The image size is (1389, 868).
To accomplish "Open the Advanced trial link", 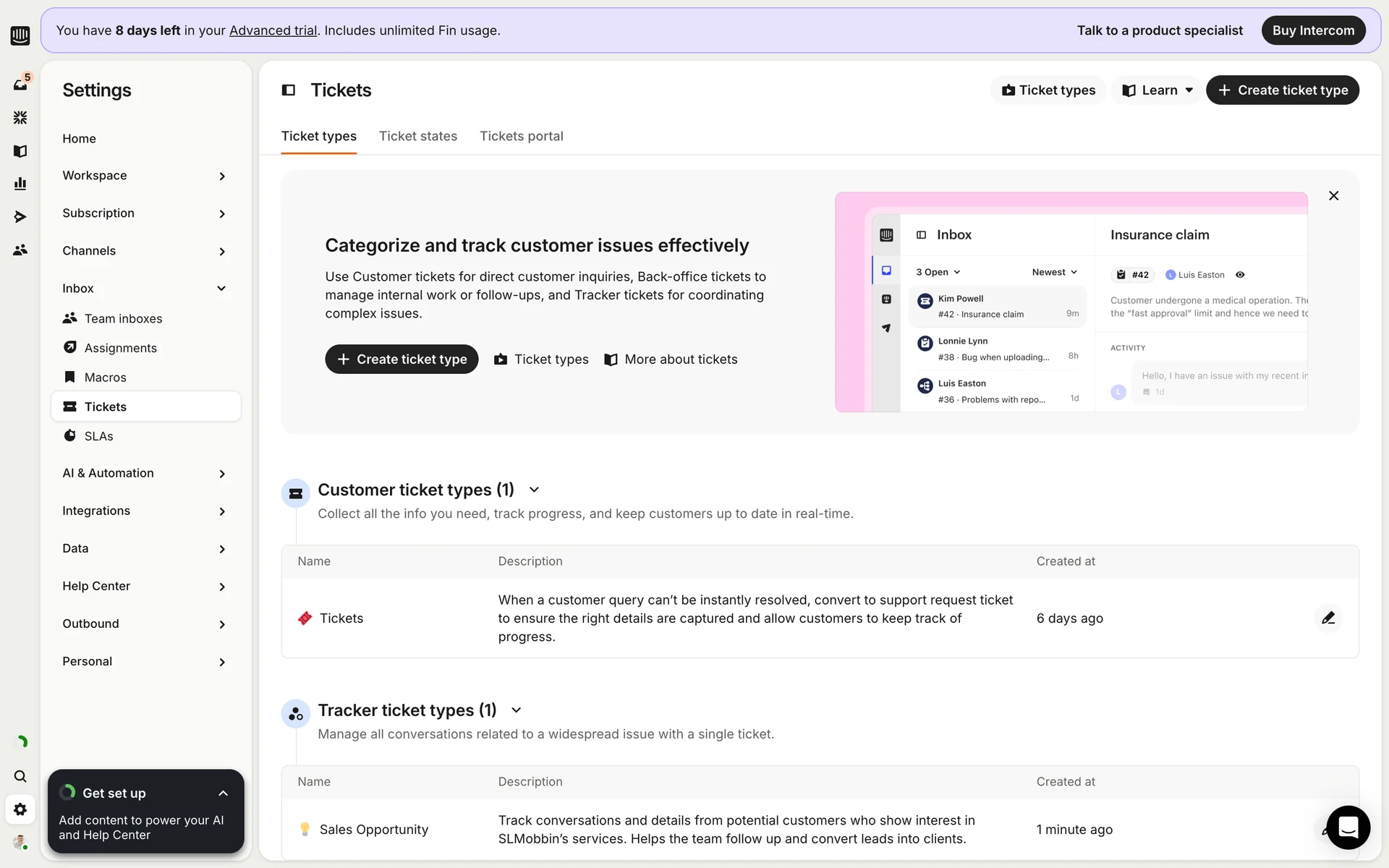I will point(273,30).
